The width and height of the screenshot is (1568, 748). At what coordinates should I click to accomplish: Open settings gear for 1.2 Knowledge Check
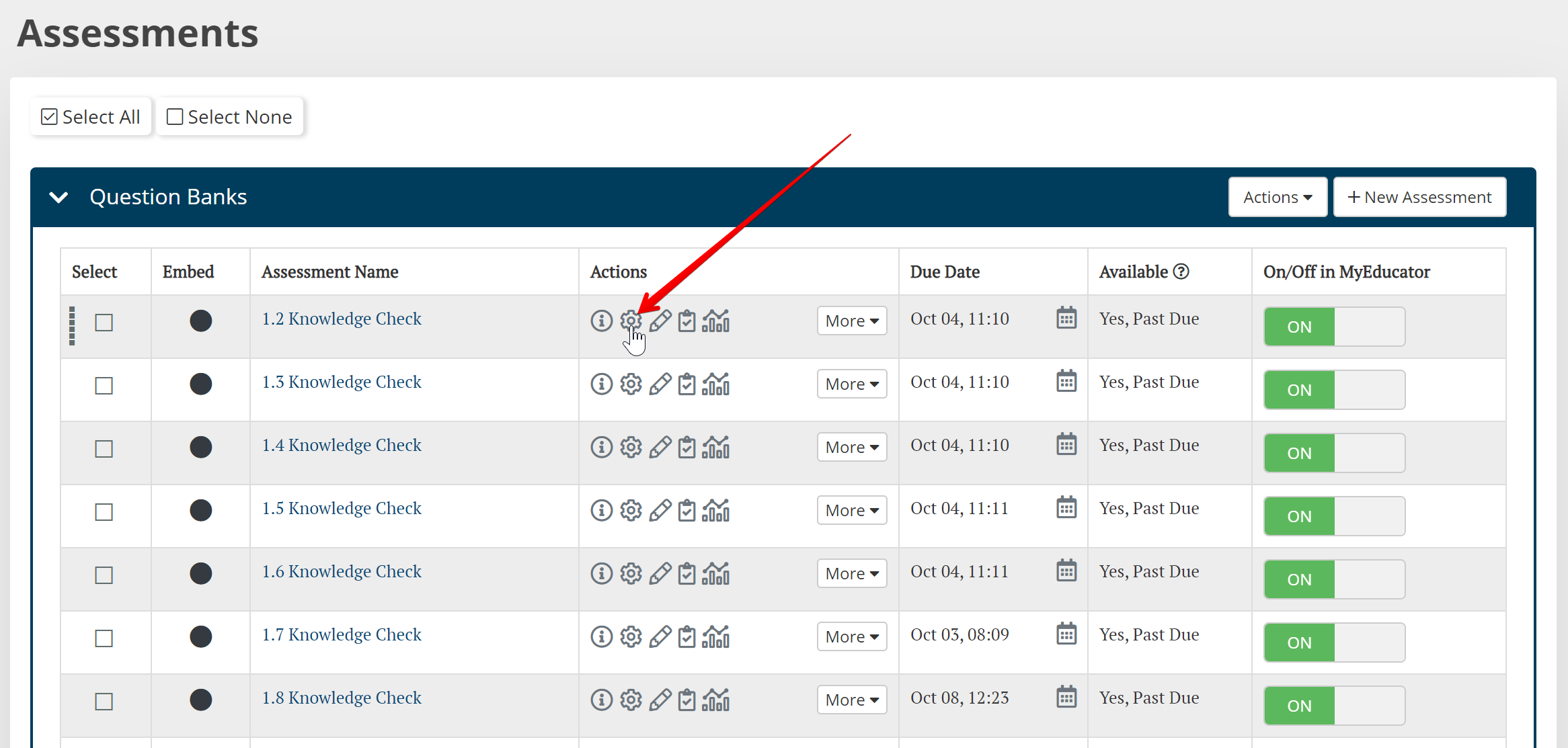pyautogui.click(x=631, y=321)
